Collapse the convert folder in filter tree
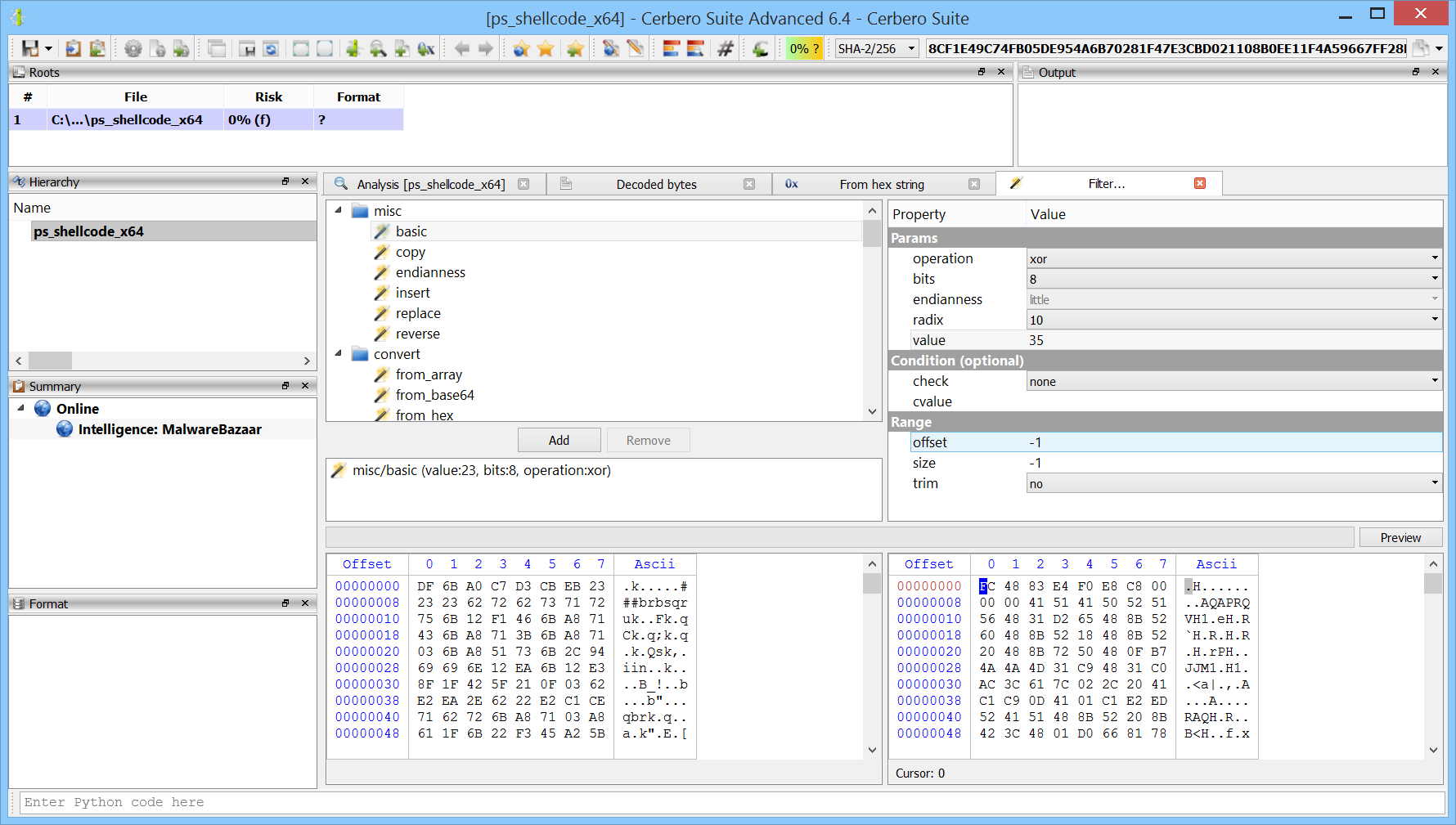The height and width of the screenshot is (825, 1456). coord(339,353)
